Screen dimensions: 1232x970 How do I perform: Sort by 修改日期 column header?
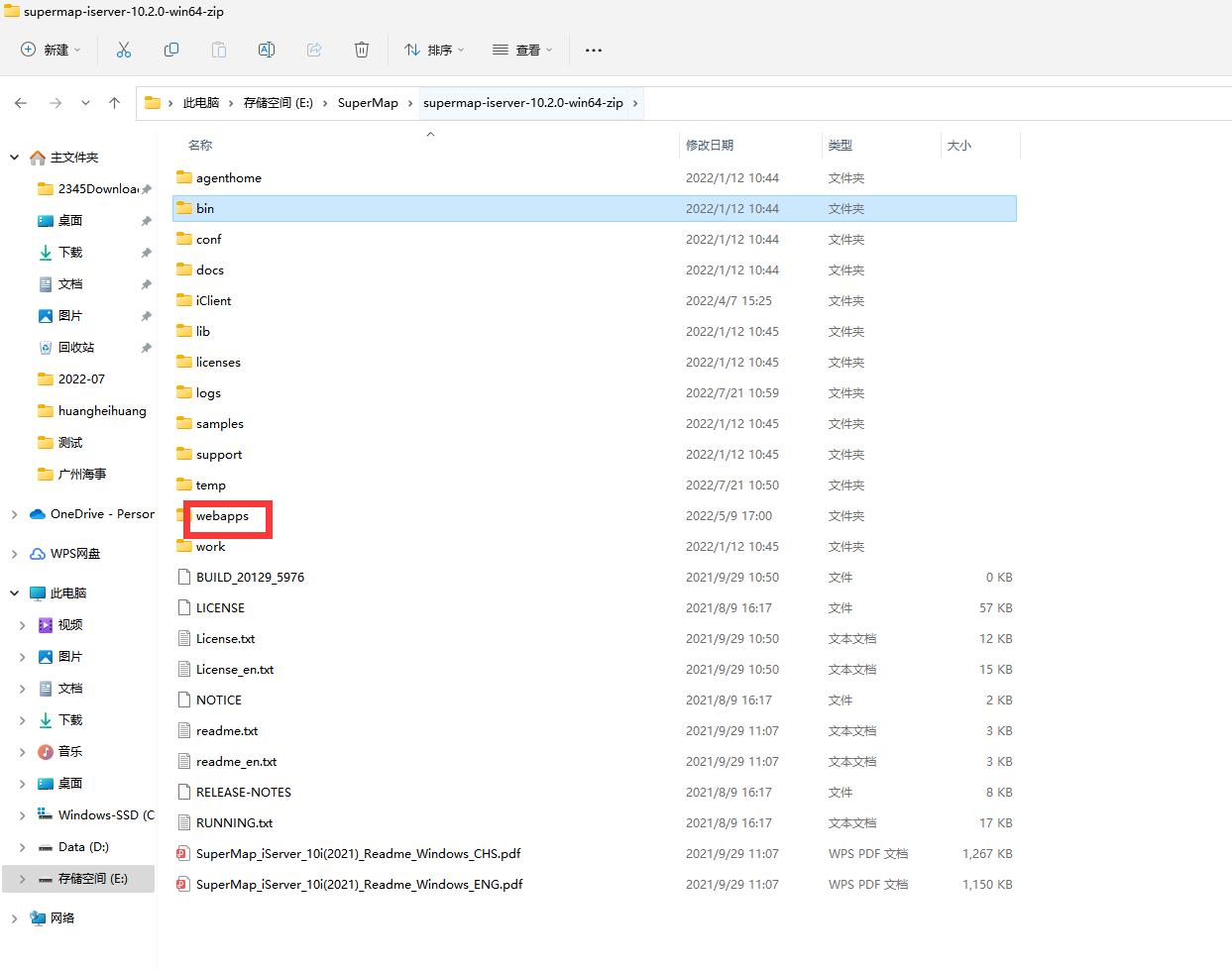coord(710,146)
